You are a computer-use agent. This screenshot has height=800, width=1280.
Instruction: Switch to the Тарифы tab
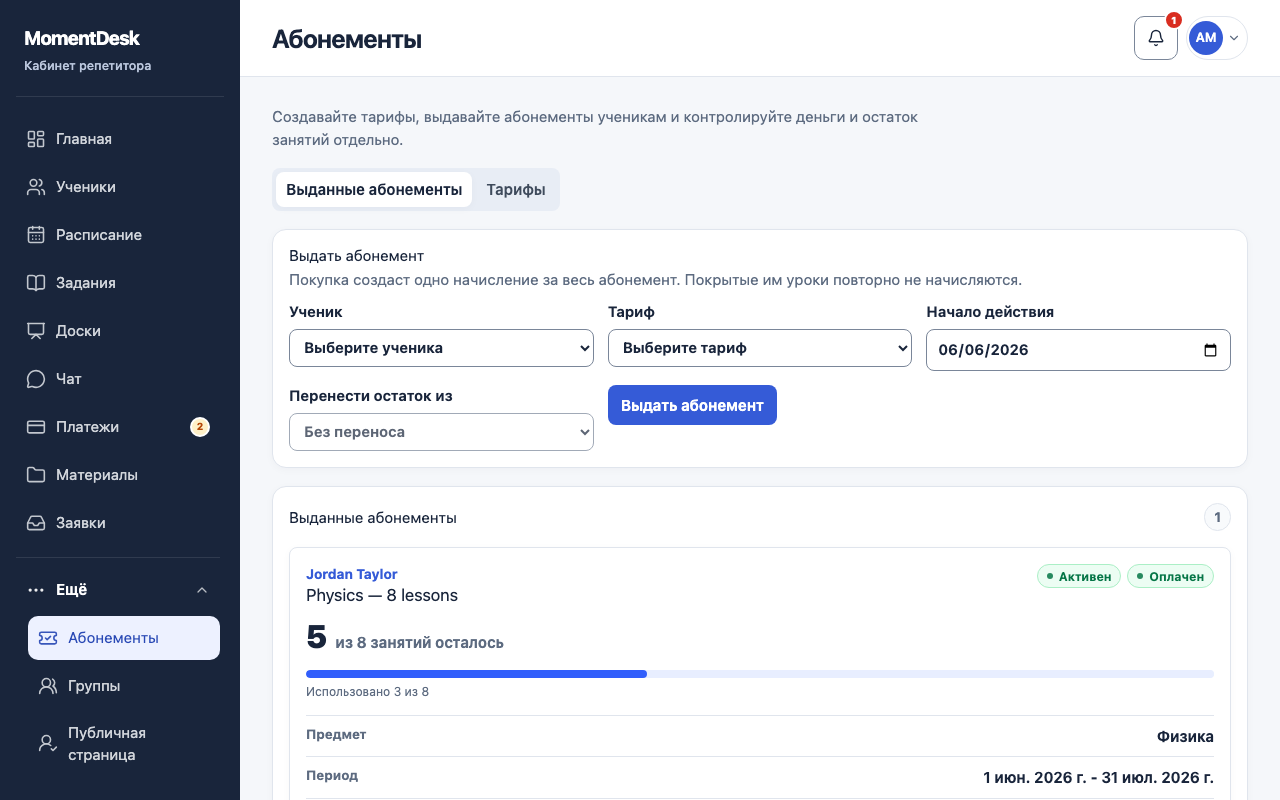point(516,190)
